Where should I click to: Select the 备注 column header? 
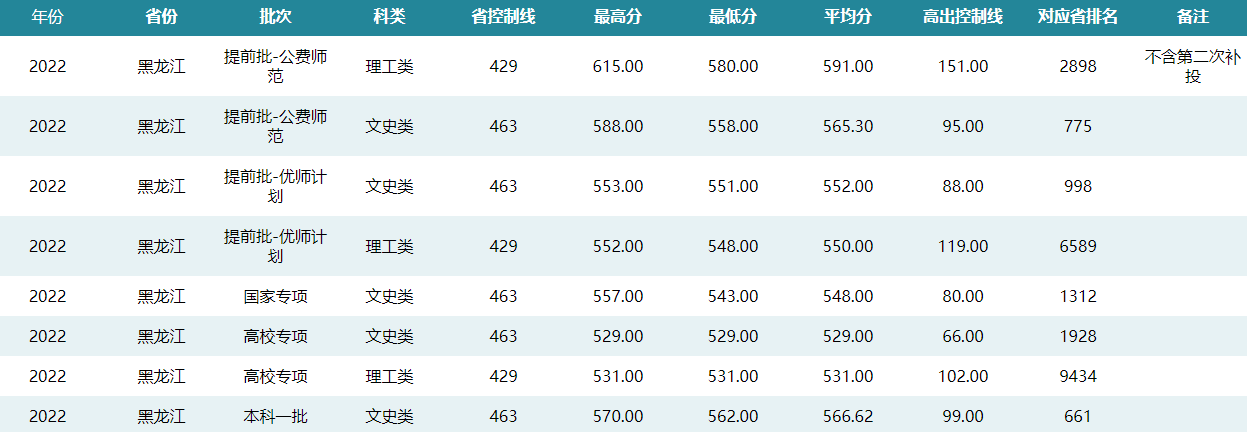point(1193,17)
